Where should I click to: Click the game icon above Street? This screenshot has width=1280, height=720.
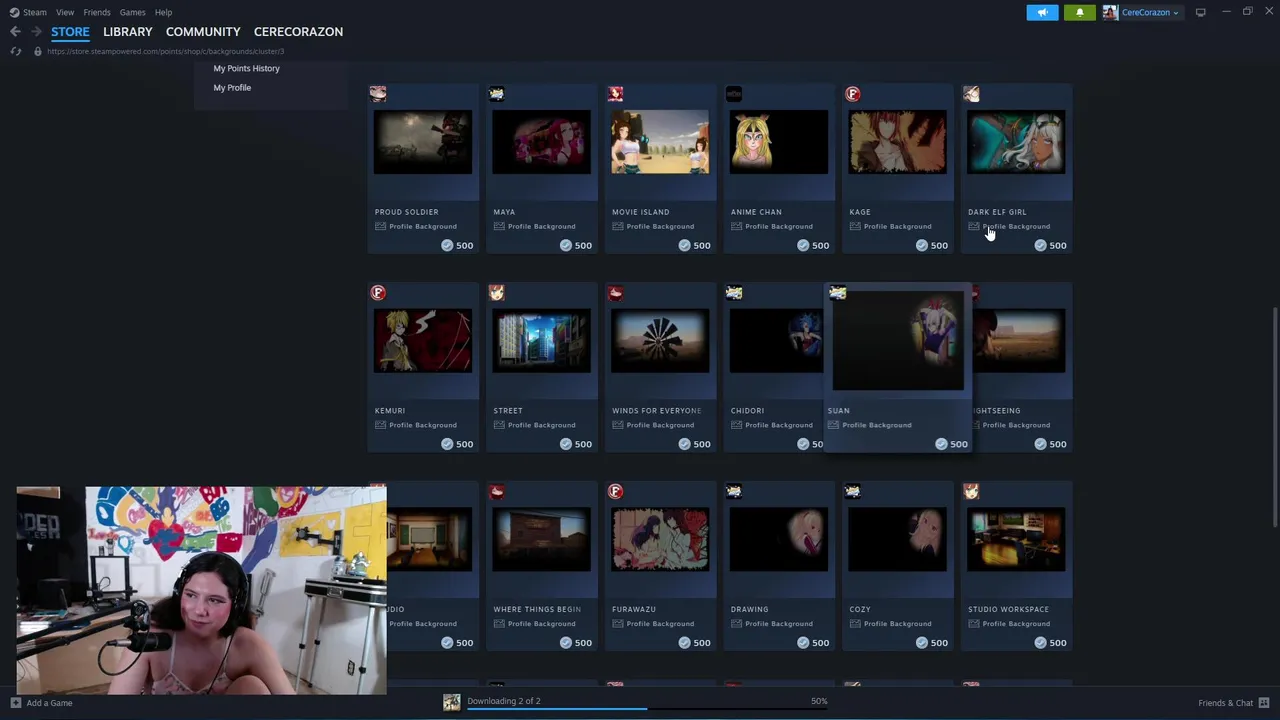(497, 293)
